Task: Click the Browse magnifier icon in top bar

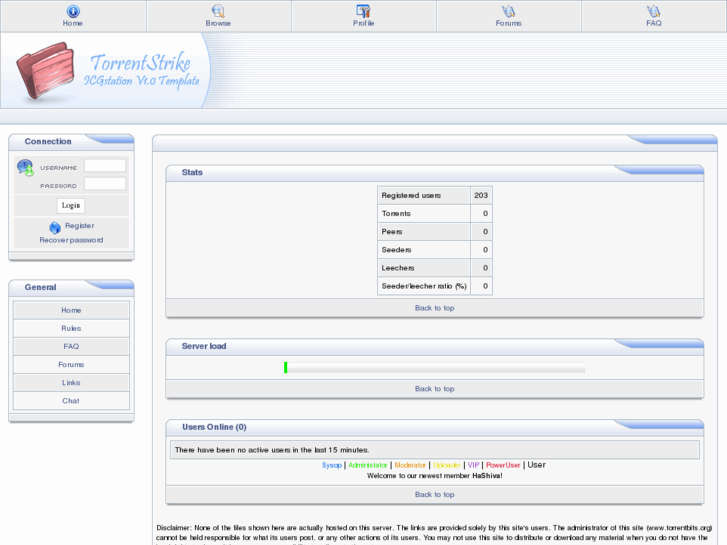Action: coord(218,11)
